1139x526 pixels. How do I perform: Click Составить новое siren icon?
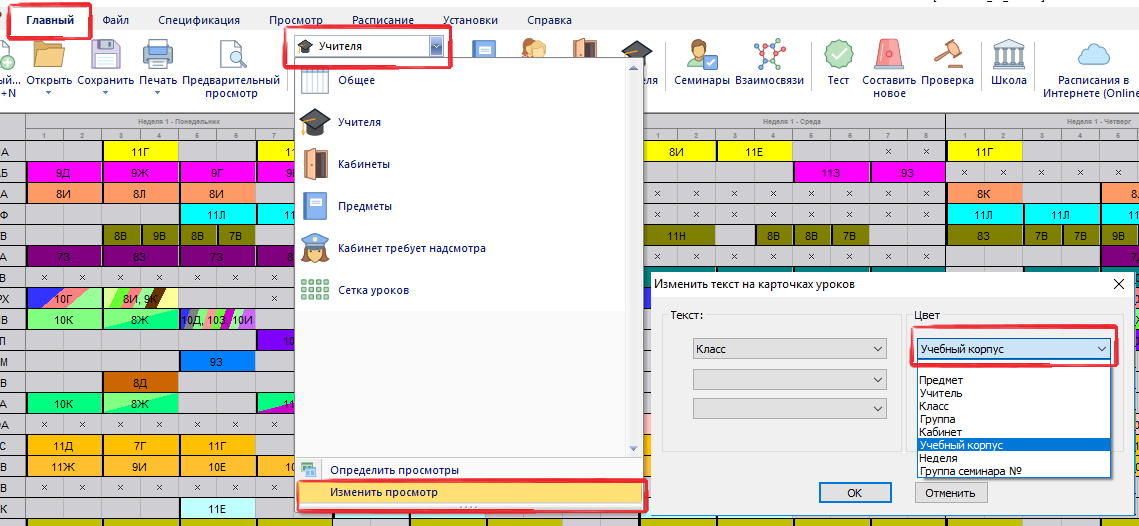pyautogui.click(x=889, y=55)
